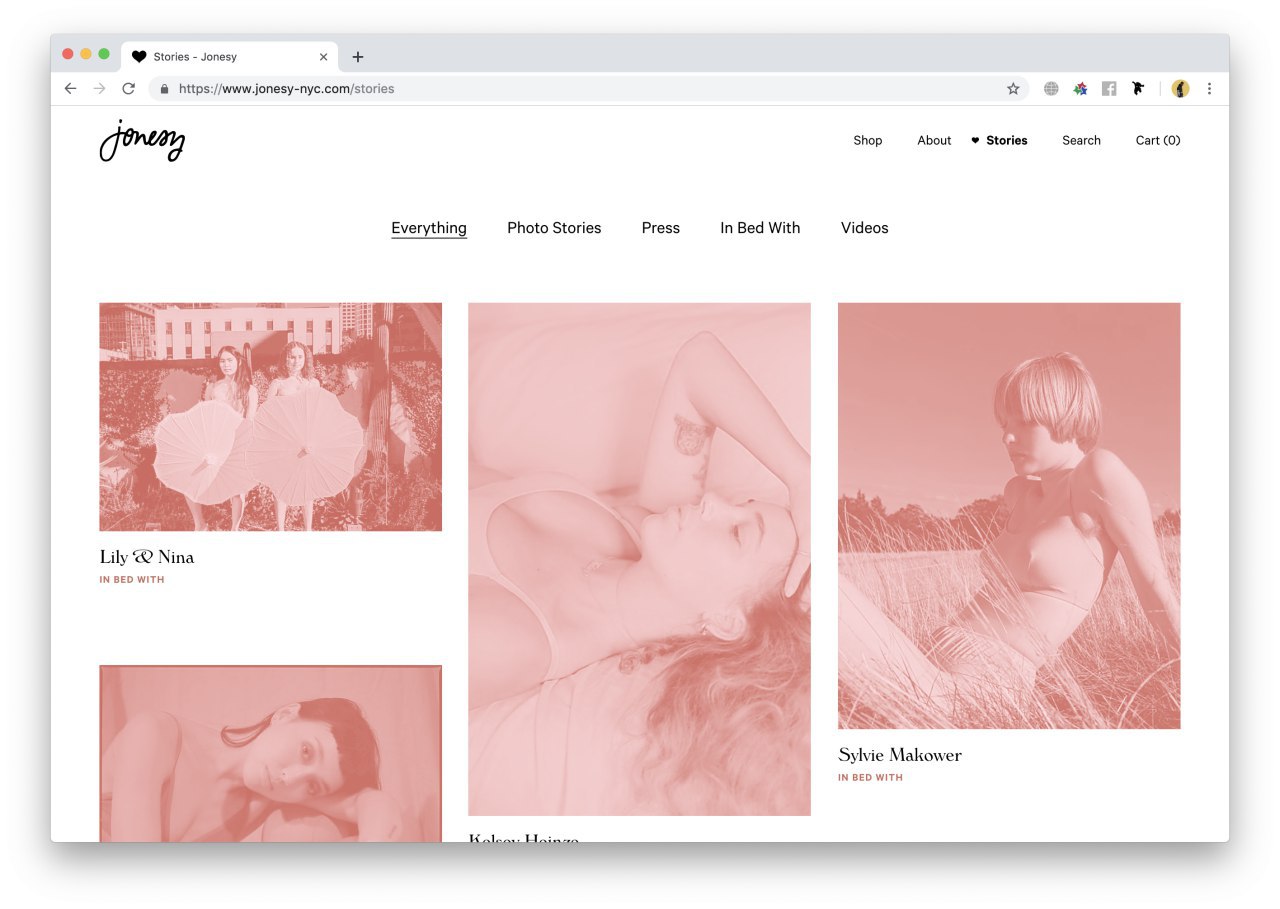Click the browser back arrow
Screen dimensions: 1280x909
tap(70, 88)
